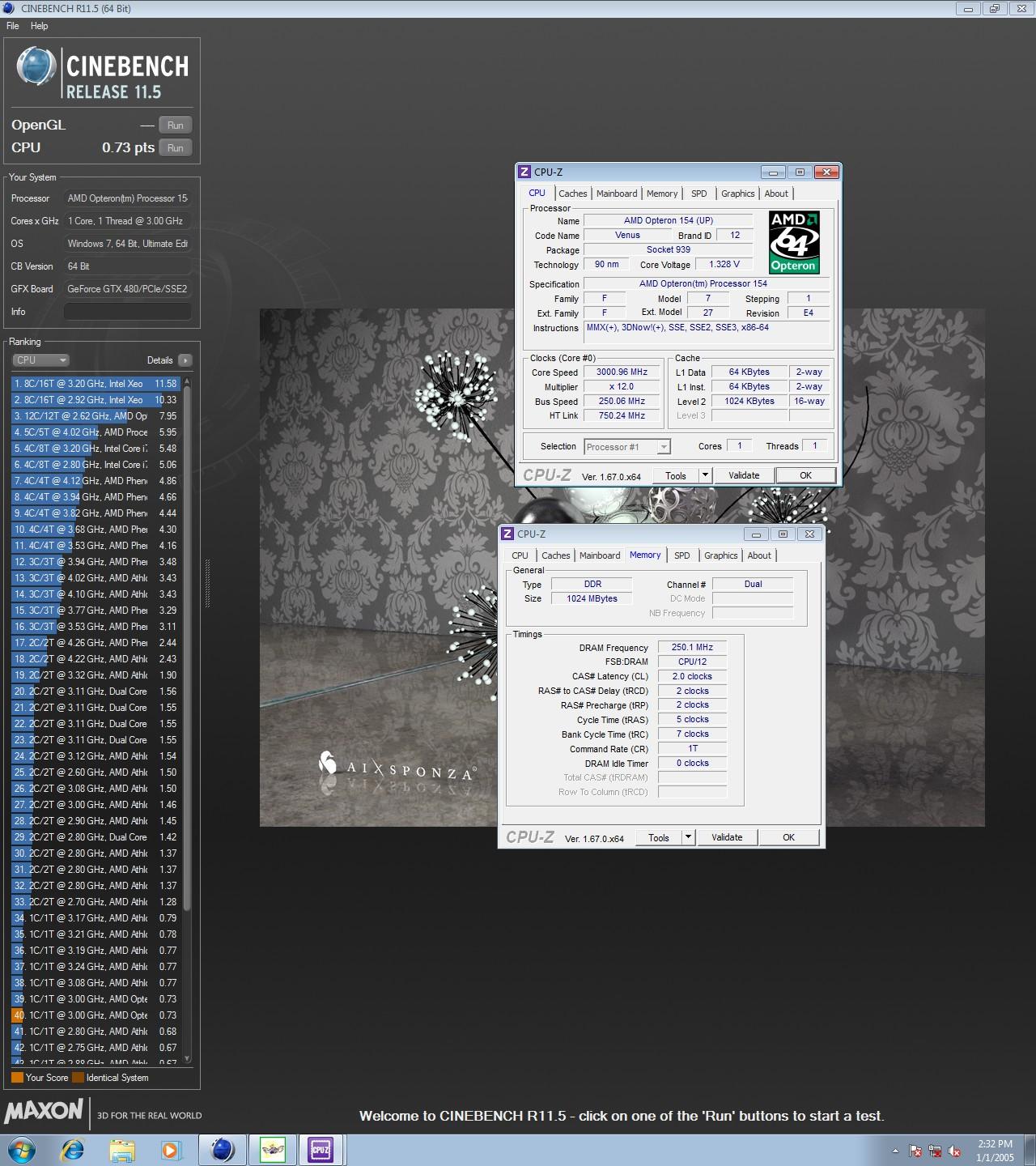Select ranking row 34 at 3.17 GHz

[x=96, y=918]
